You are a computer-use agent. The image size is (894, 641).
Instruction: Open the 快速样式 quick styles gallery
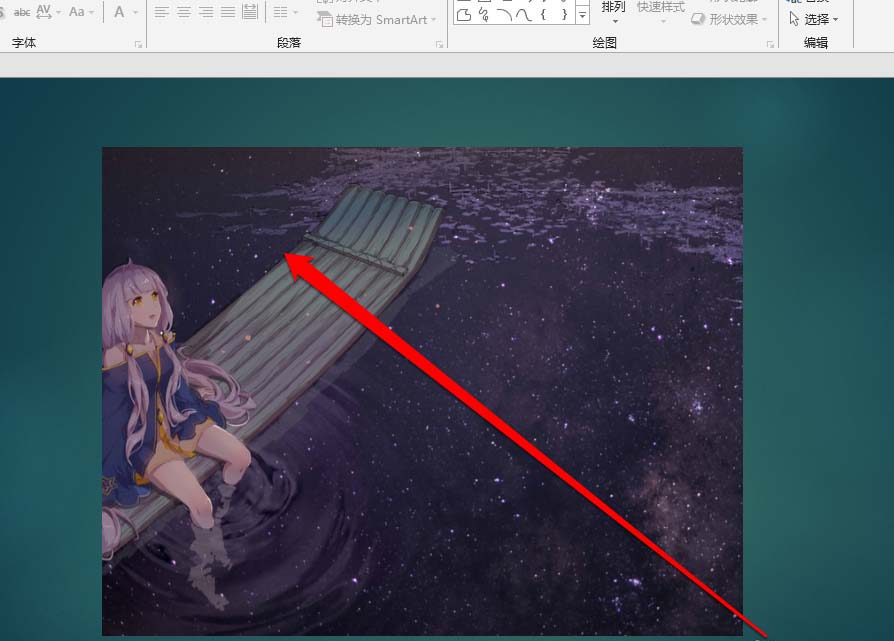click(661, 13)
